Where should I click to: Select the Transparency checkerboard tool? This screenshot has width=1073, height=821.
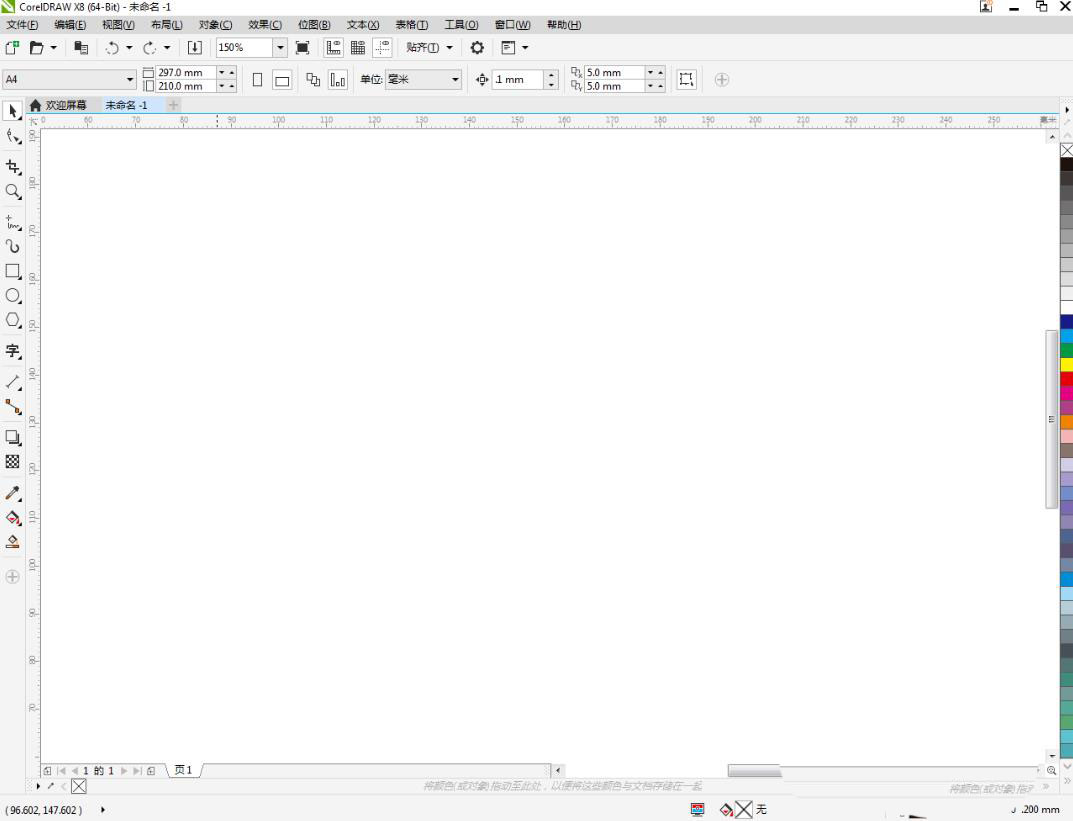[x=13, y=461]
